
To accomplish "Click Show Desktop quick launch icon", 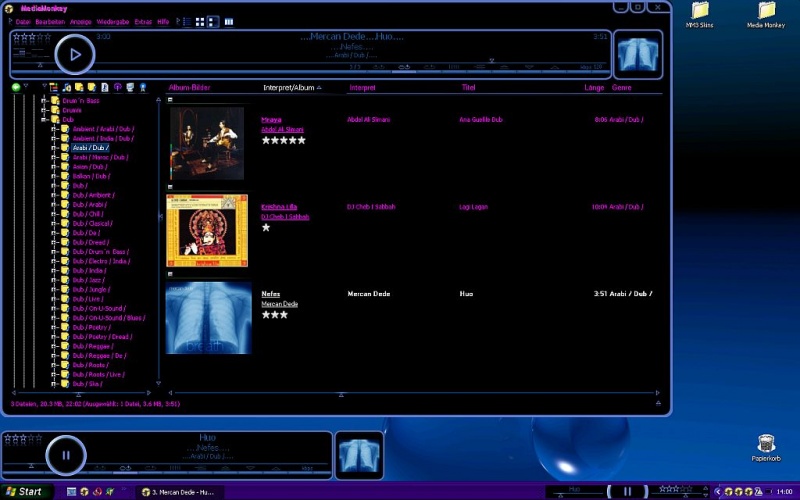I will [x=71, y=492].
